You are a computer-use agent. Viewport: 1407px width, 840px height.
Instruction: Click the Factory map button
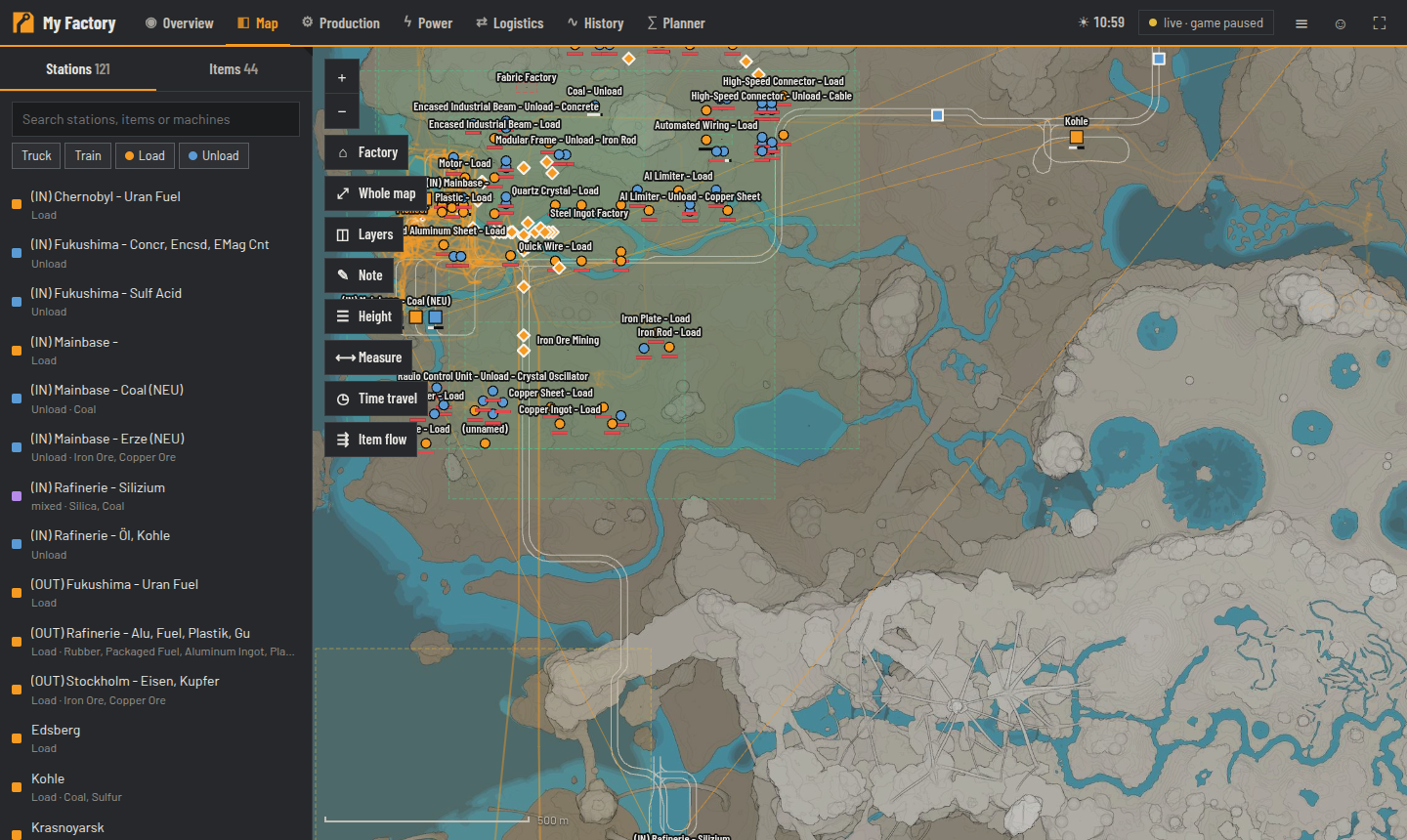click(368, 152)
